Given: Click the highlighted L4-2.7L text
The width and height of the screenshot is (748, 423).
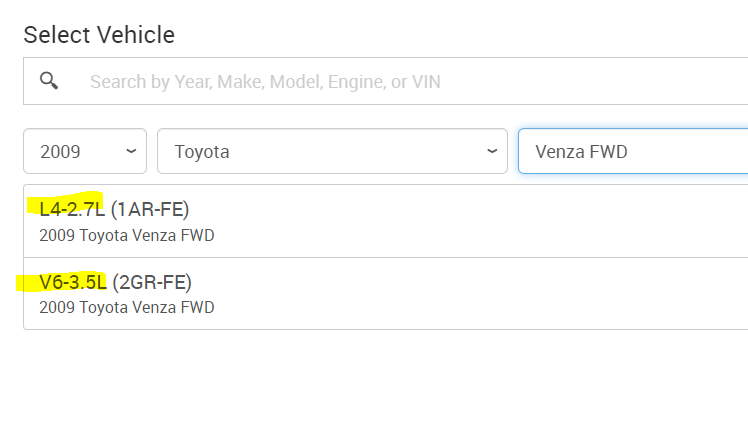Looking at the screenshot, I should pyautogui.click(x=72, y=209).
